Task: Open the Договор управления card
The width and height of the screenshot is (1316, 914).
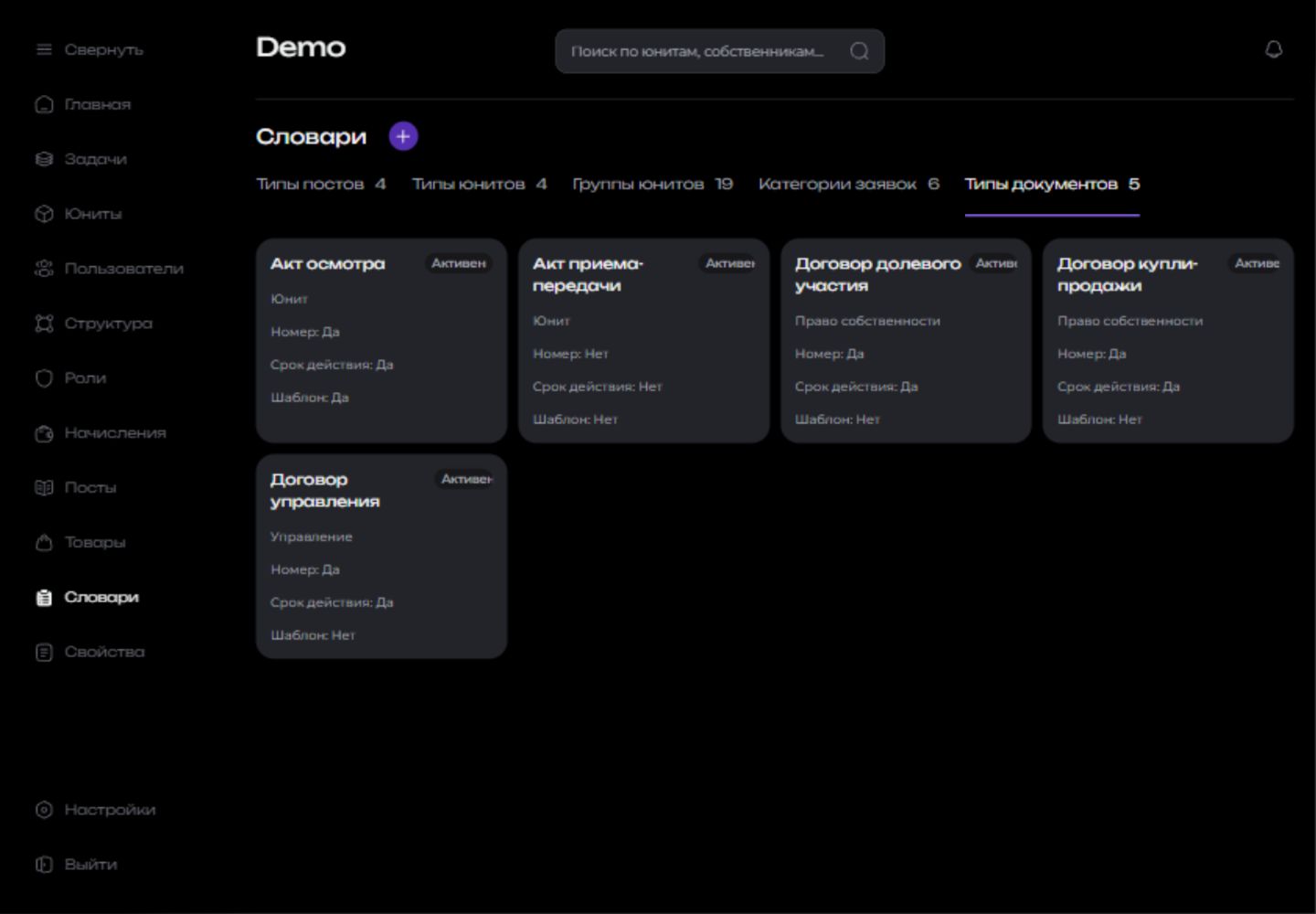Action: tap(381, 557)
